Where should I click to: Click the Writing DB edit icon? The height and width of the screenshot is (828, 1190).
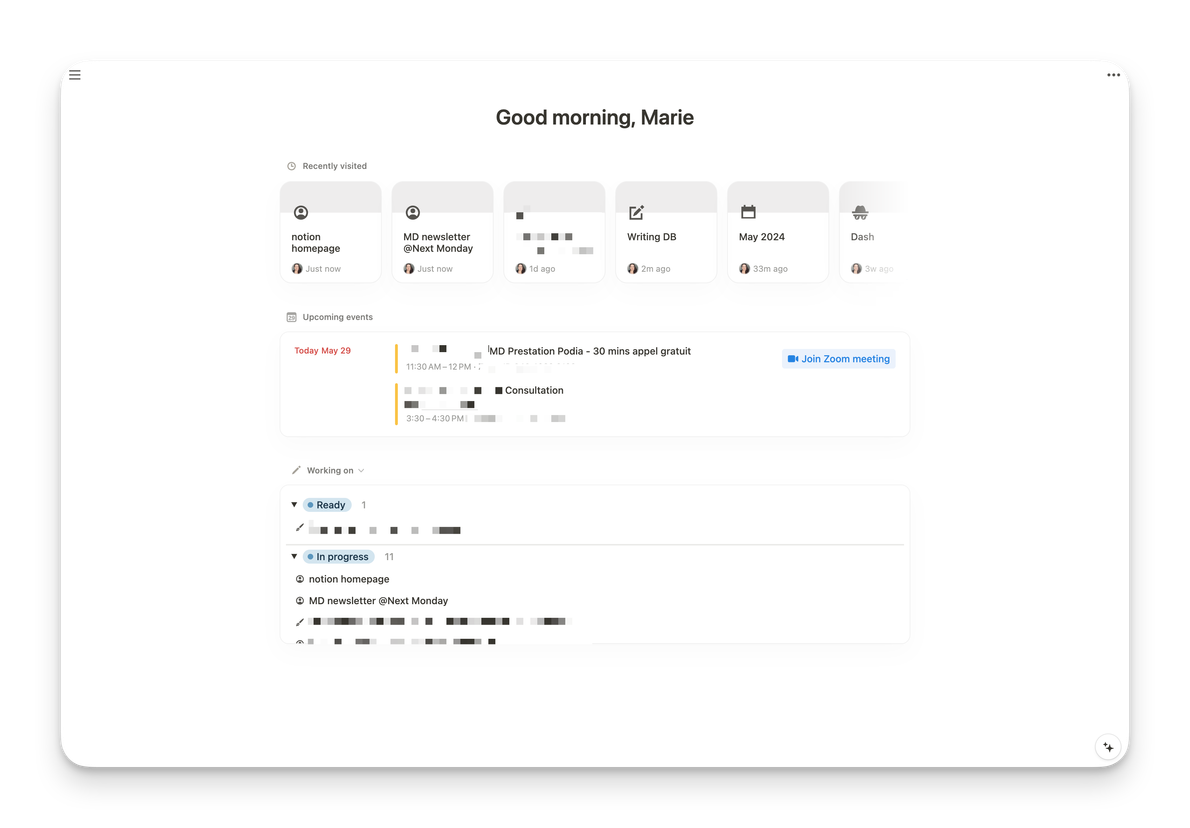click(636, 213)
